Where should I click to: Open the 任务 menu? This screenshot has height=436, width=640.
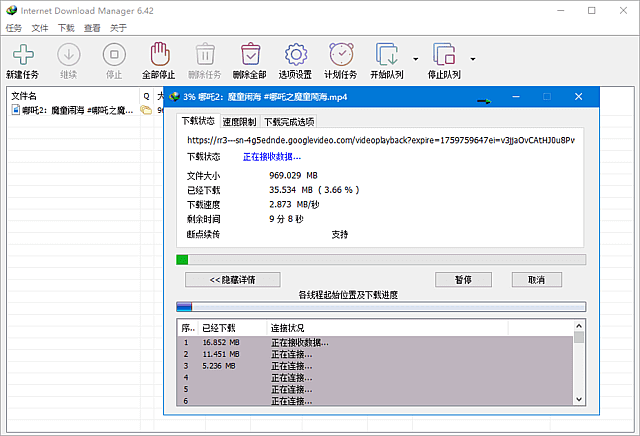click(x=14, y=28)
